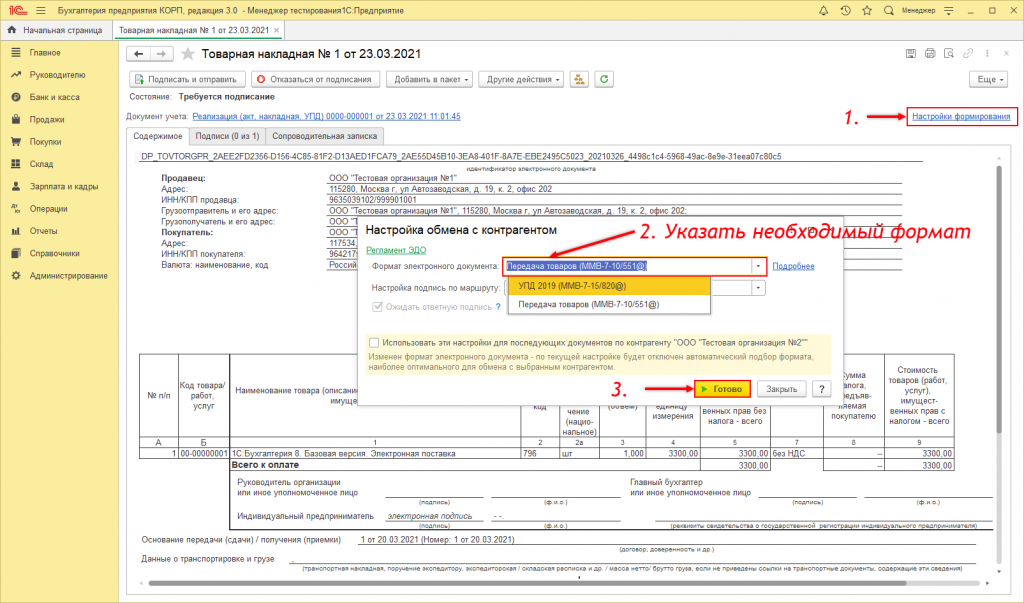Expand Другие действия dropdown
1024x603 pixels.
pos(522,79)
